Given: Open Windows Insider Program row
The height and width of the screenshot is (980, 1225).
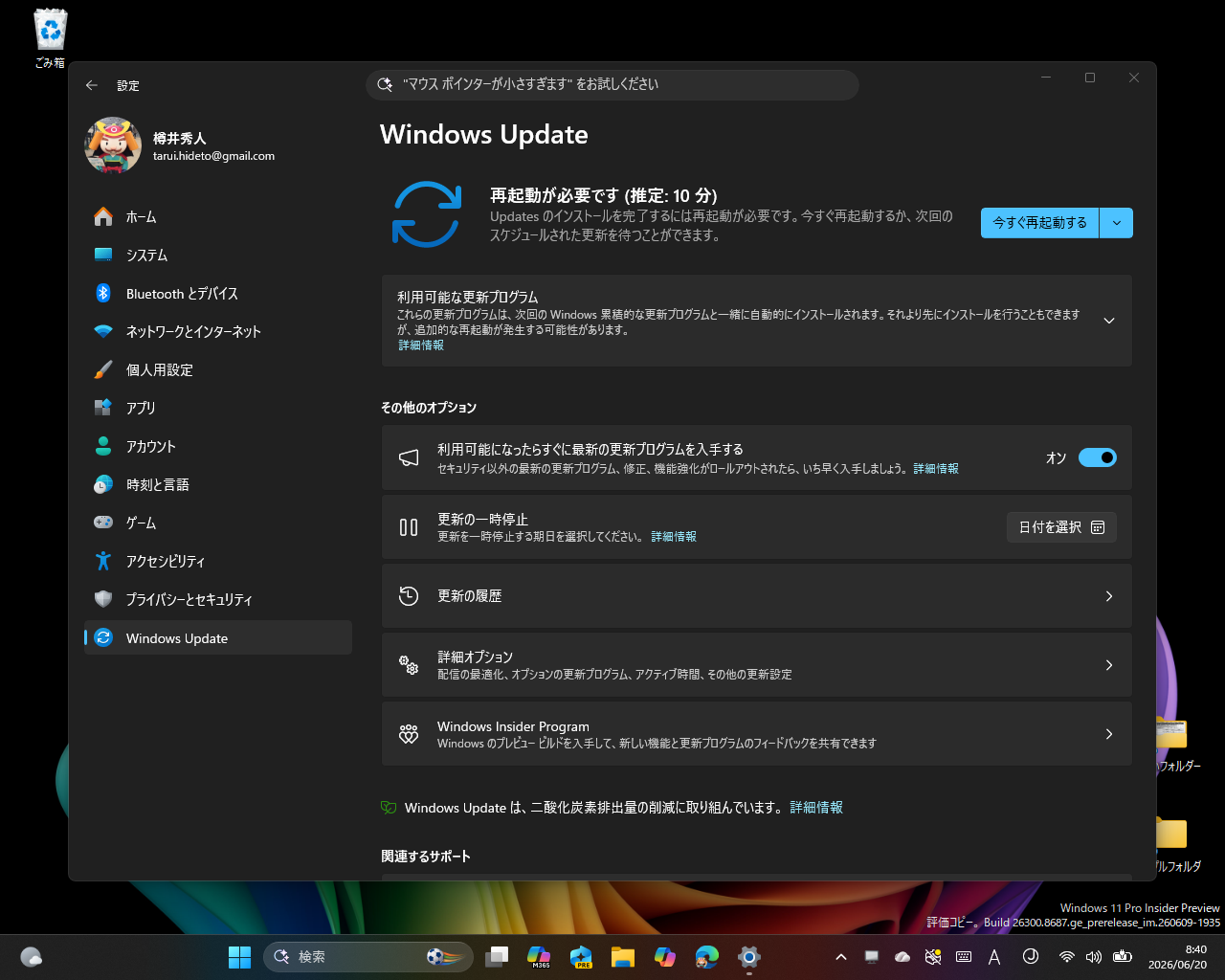Looking at the screenshot, I should tap(756, 734).
